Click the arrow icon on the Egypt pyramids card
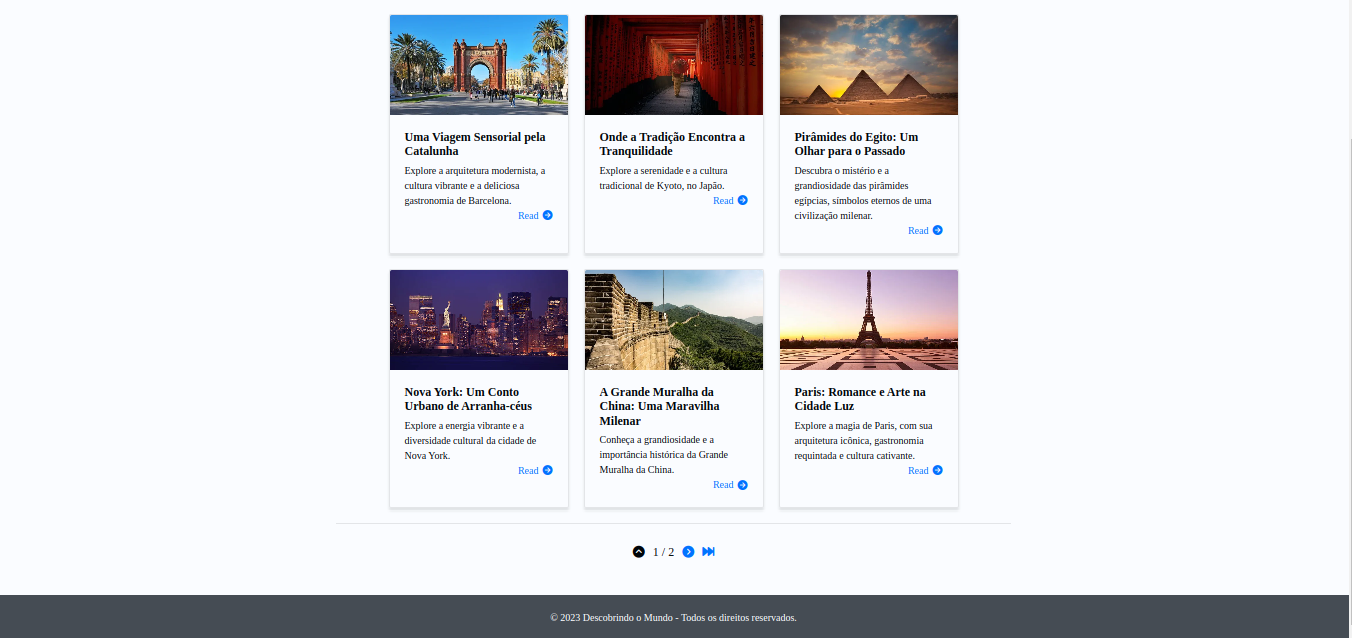This screenshot has width=1352, height=638. (x=938, y=231)
